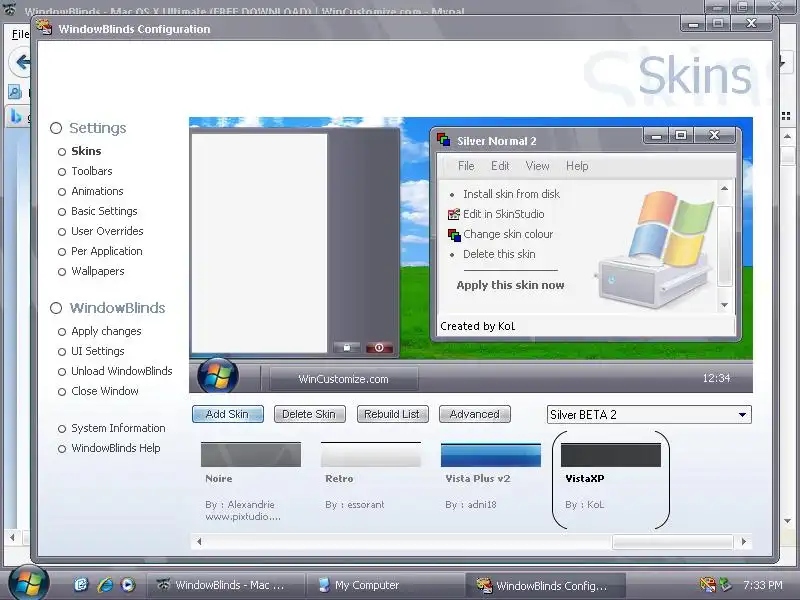Click the Start orb in the taskbar

(x=28, y=584)
